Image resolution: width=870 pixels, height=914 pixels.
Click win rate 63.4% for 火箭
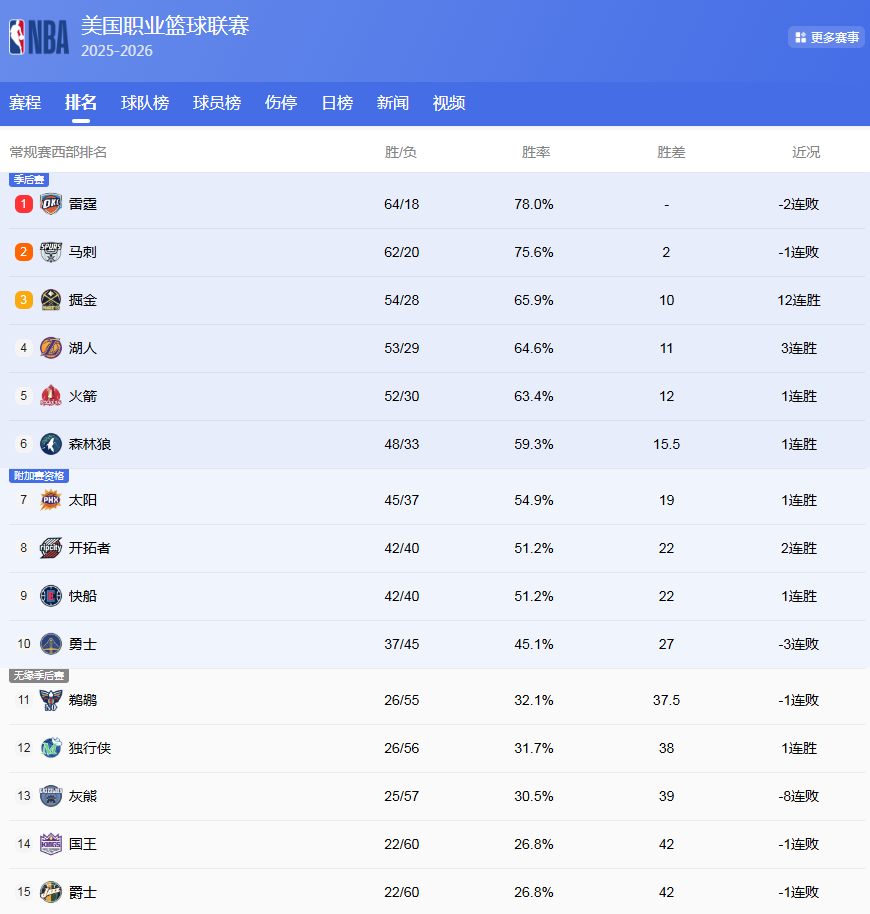[534, 396]
